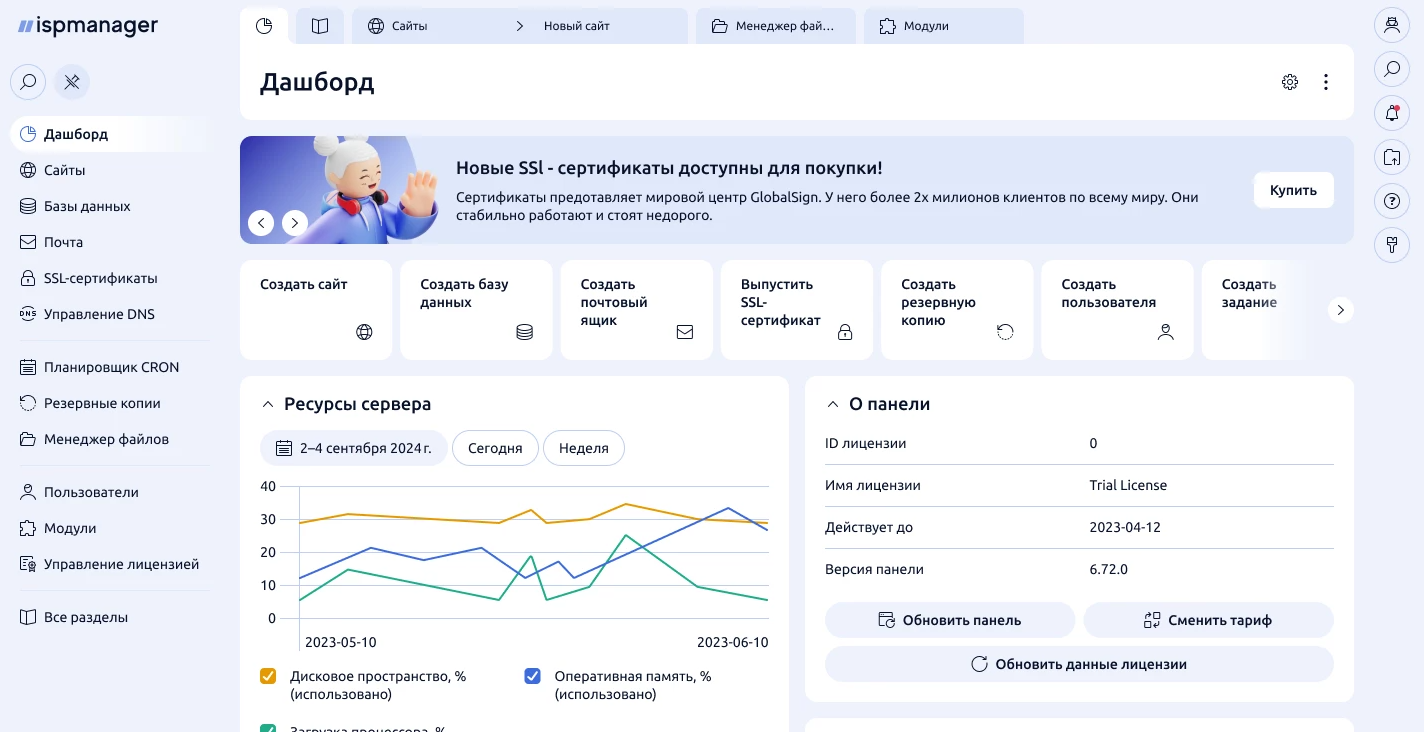1424x732 pixels.
Task: Click the user profile icon at top right
Action: click(1391, 26)
